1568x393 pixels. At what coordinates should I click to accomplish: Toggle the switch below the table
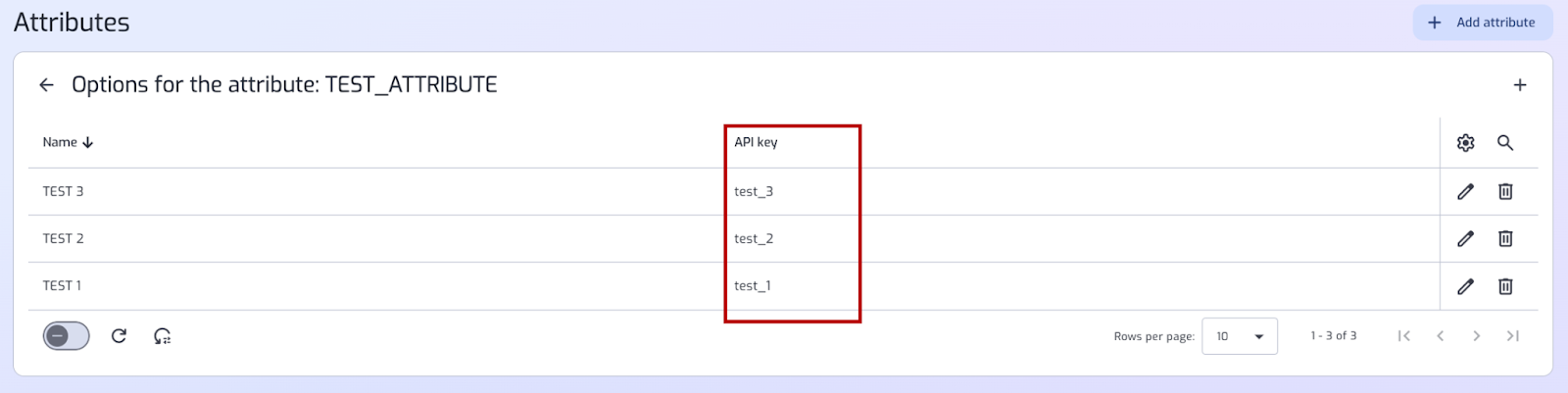tap(66, 336)
